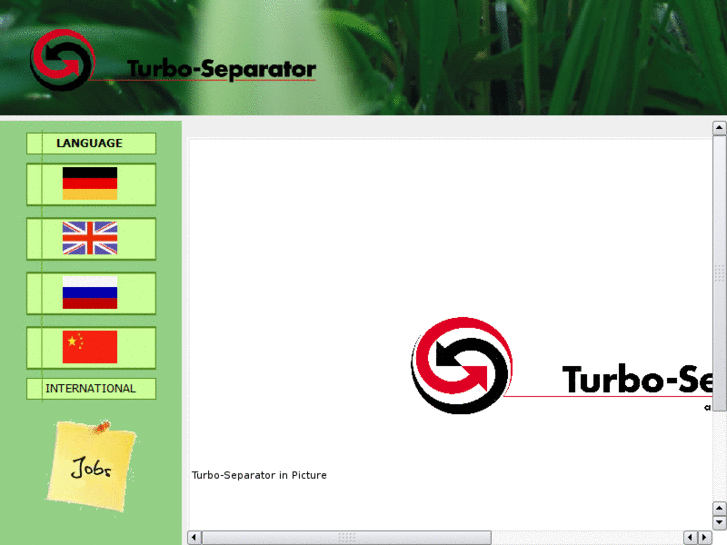The width and height of the screenshot is (727, 545).
Task: Click the horizontal scrollbar left arrow at far left
Action: click(x=194, y=538)
